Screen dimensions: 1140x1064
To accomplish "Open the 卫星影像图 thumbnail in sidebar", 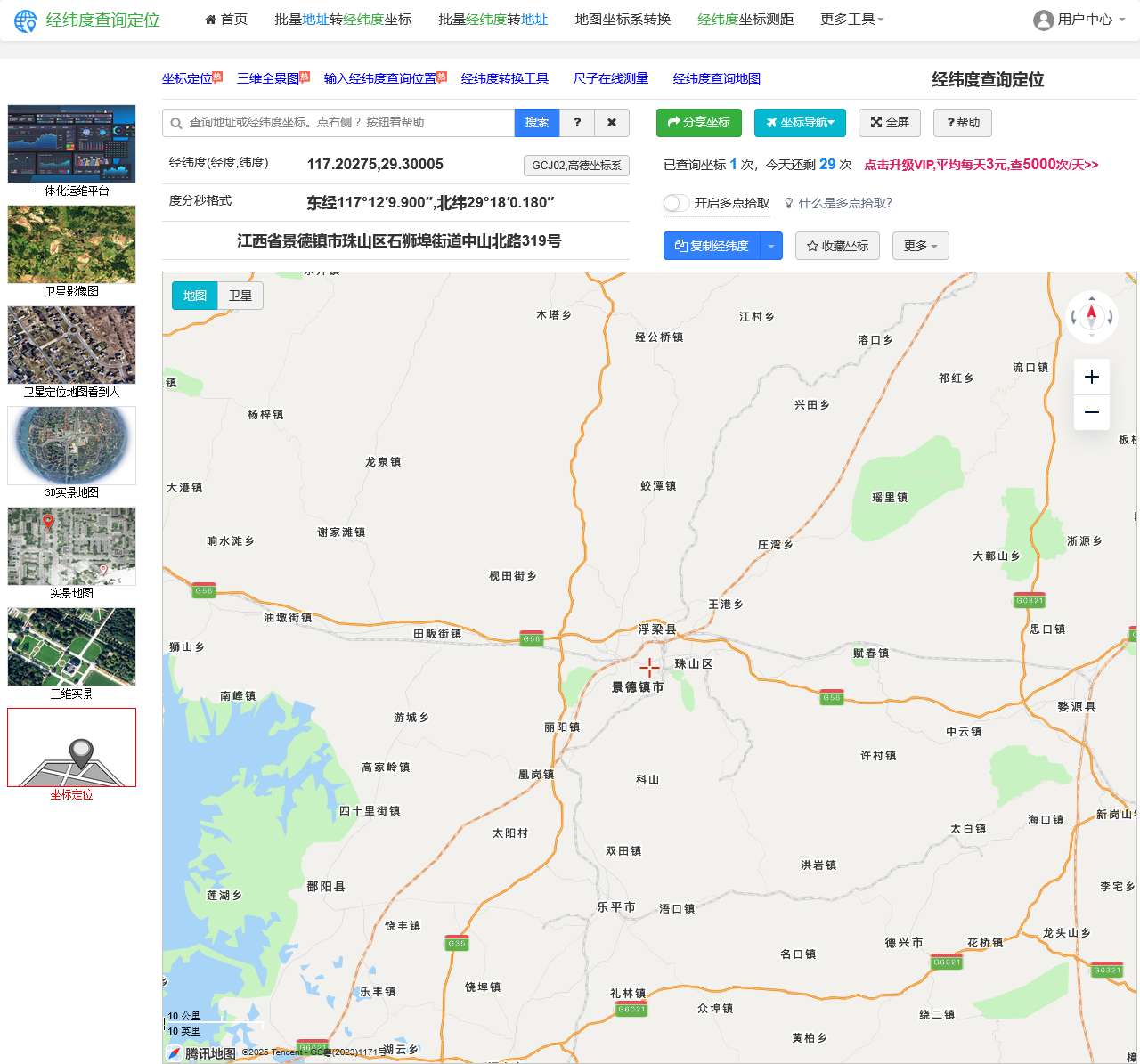I will (71, 245).
